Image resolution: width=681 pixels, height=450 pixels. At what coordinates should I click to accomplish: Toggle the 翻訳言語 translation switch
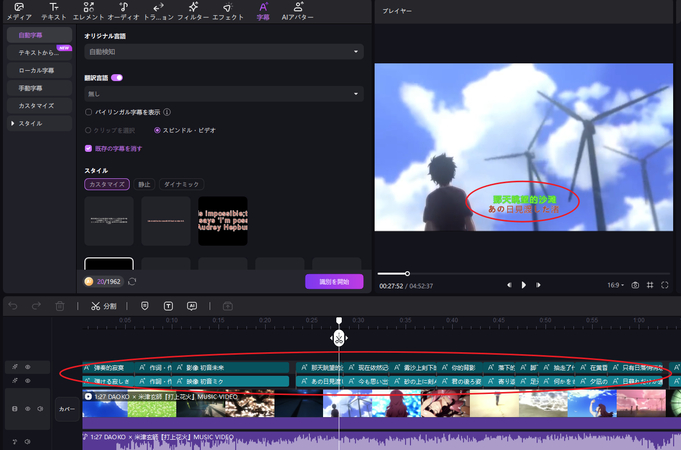[117, 77]
